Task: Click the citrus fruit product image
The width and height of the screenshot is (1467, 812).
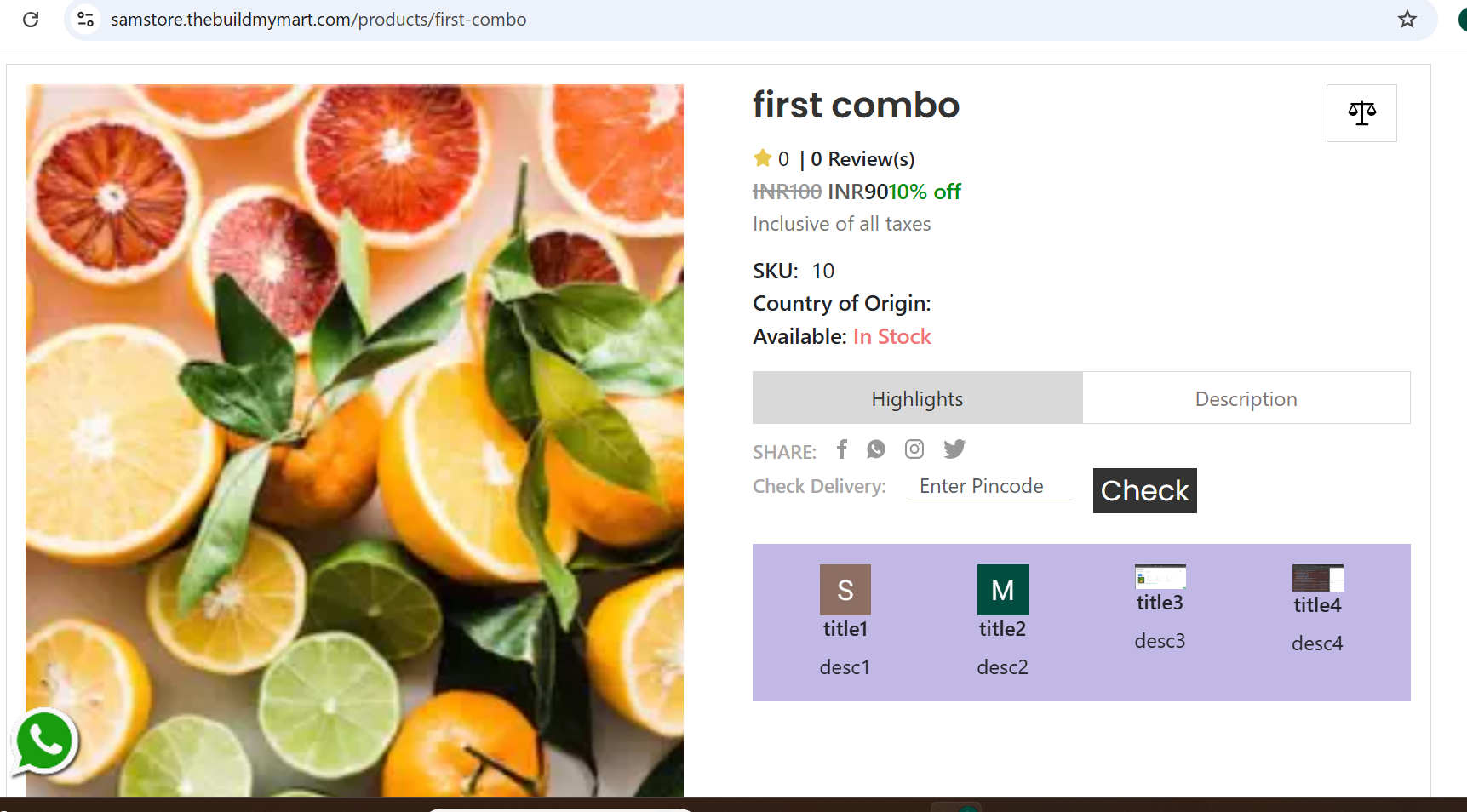Action: click(354, 440)
